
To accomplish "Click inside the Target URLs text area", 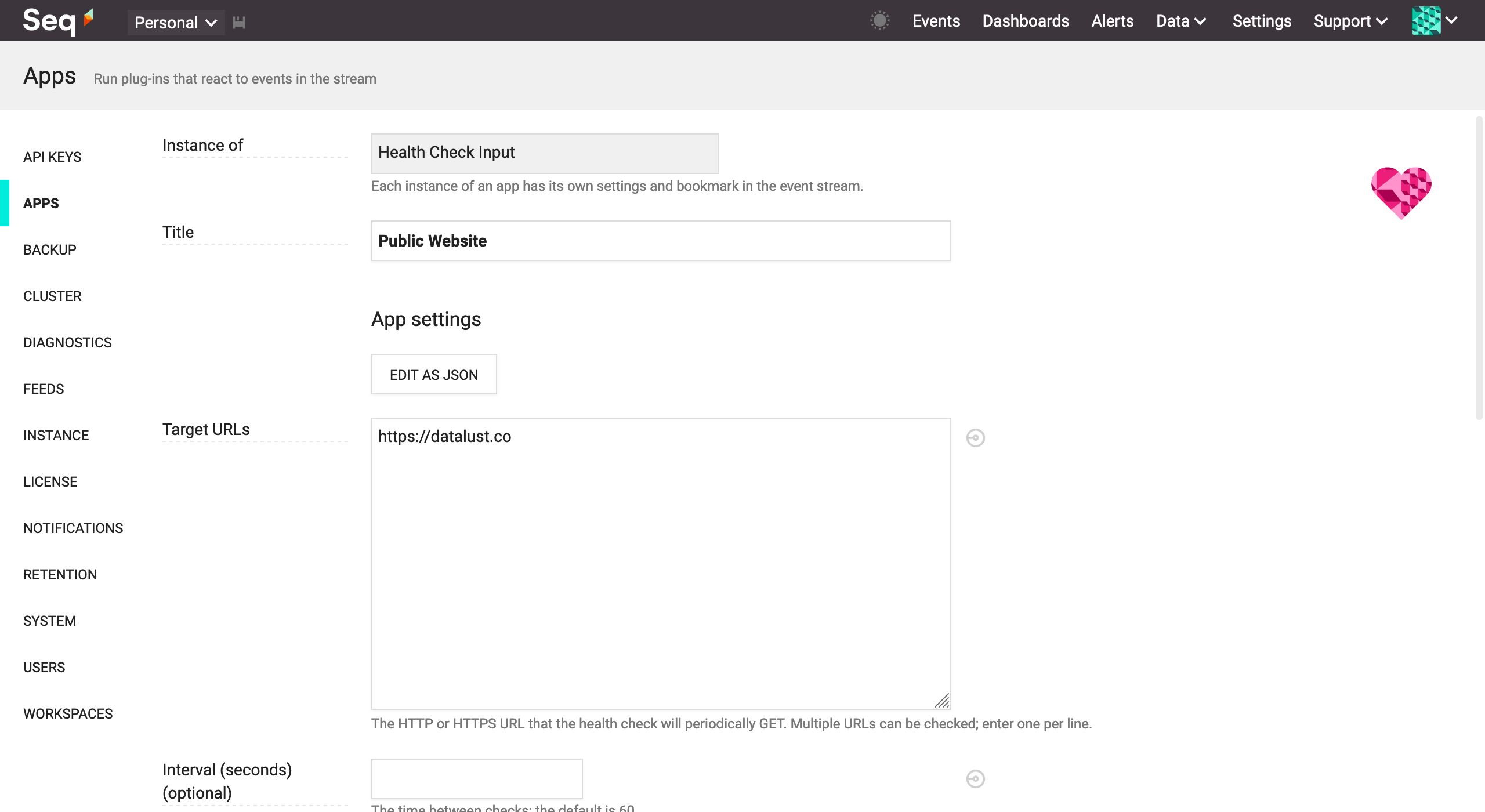I will point(661,563).
